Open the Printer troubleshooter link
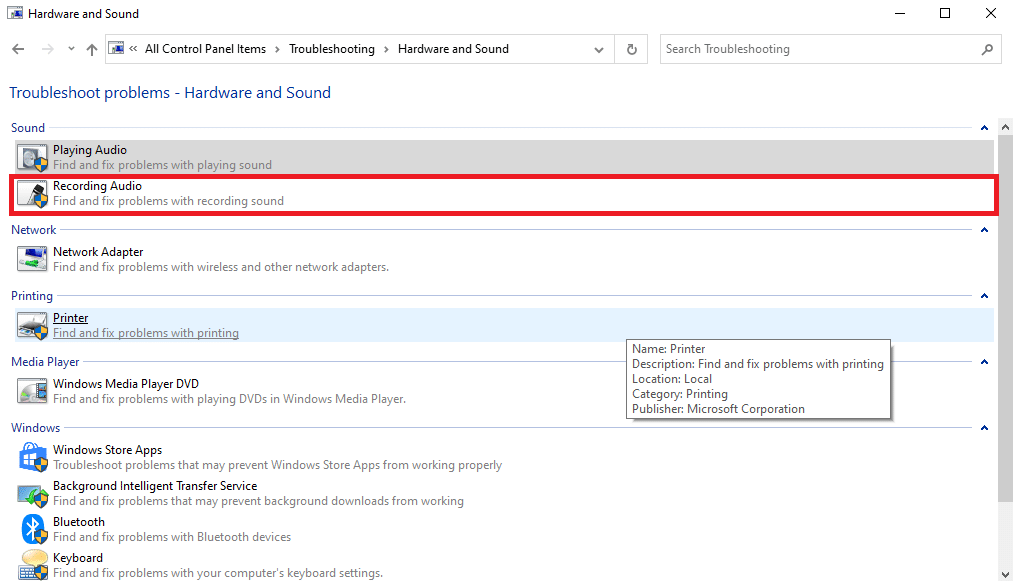 coord(70,318)
